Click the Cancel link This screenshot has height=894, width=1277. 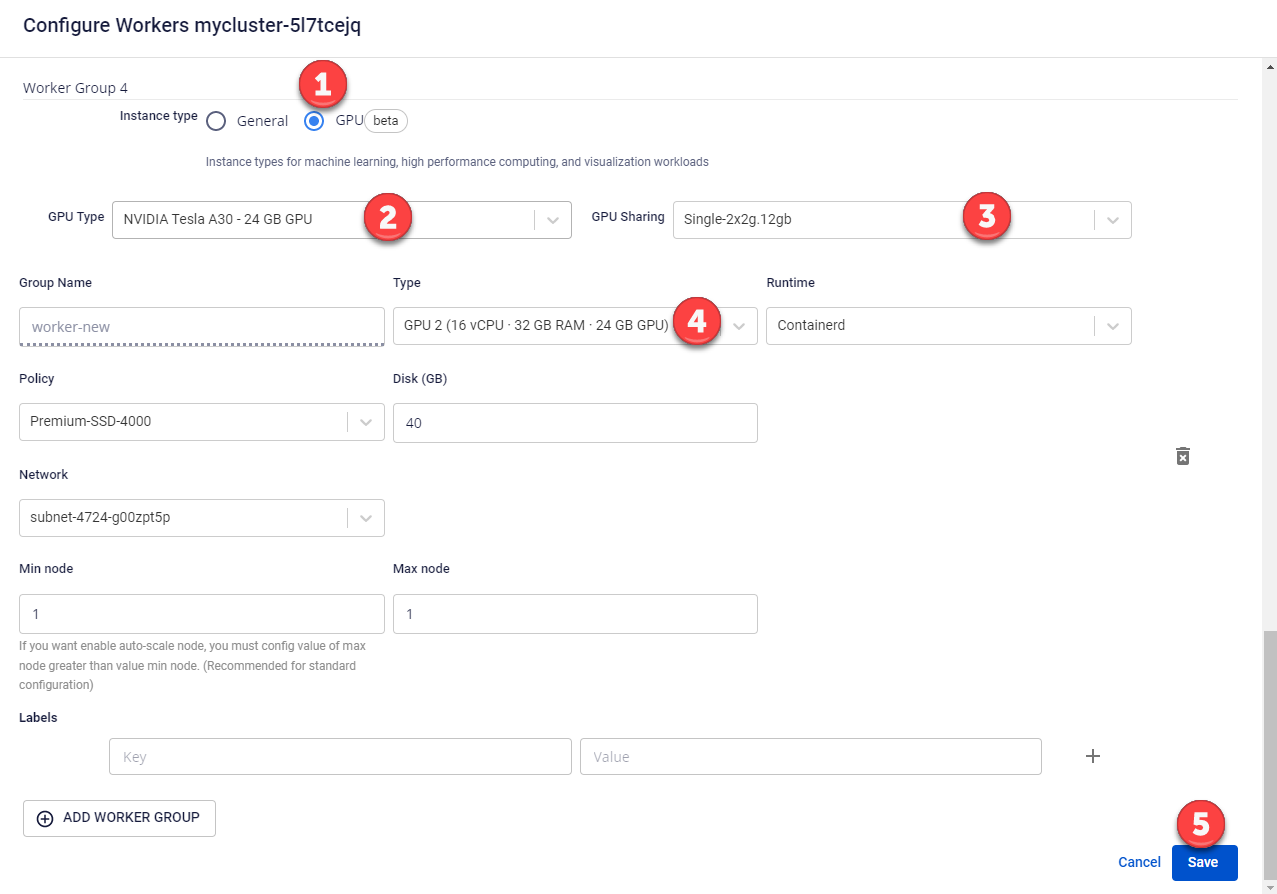(x=1139, y=862)
